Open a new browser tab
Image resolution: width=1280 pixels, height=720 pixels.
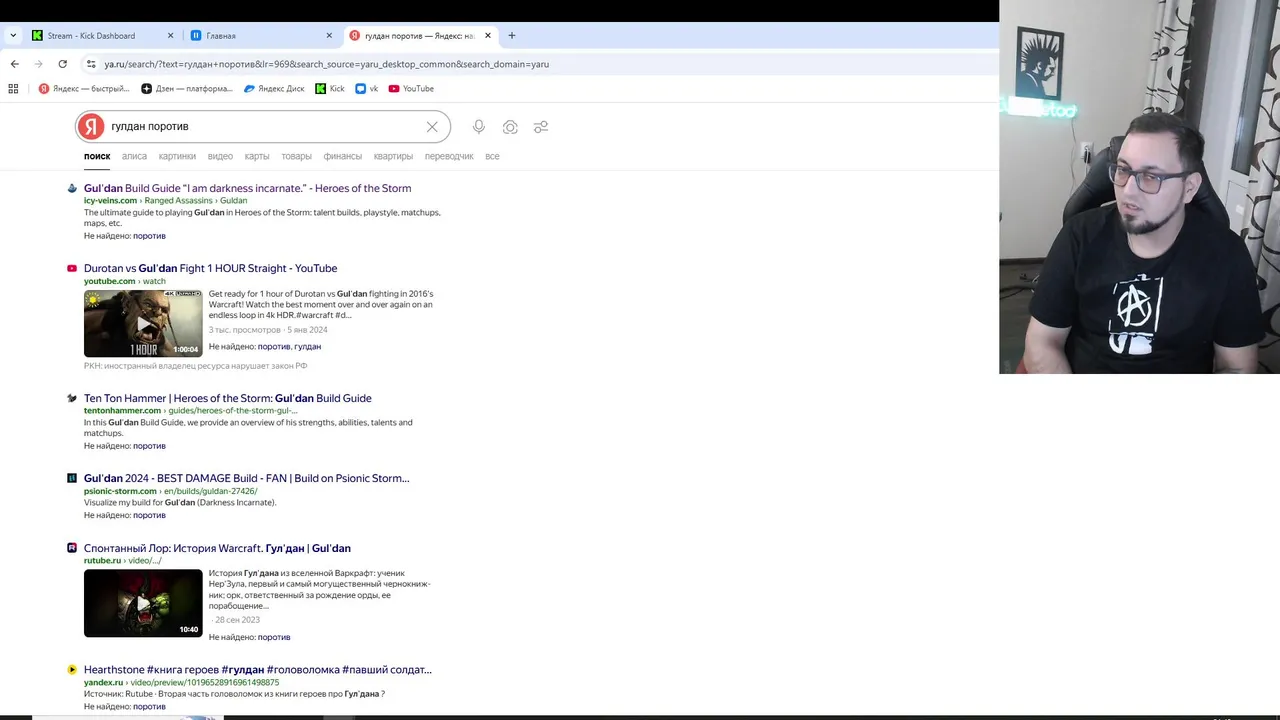[511, 36]
